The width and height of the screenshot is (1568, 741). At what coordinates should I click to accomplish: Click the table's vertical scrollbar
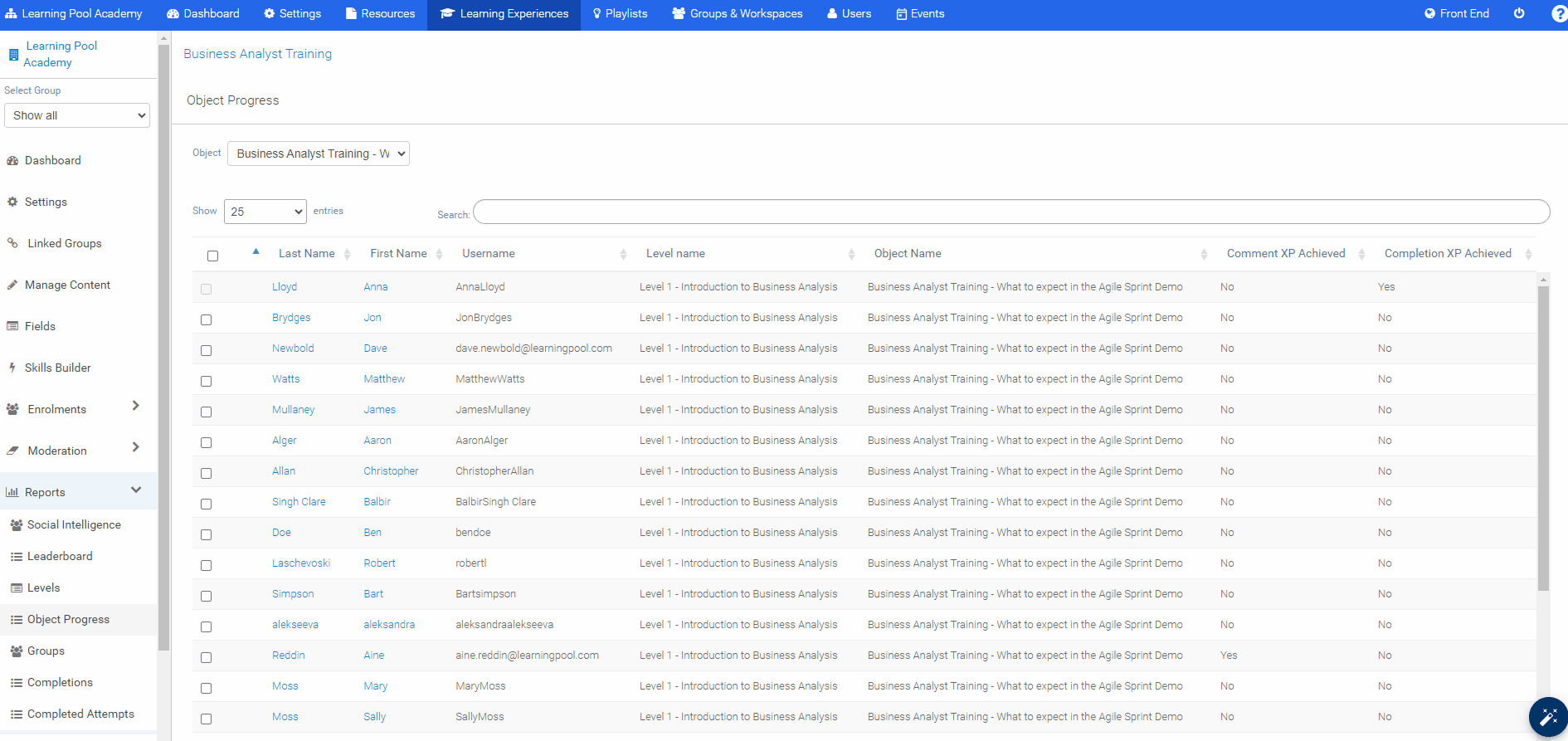click(x=1543, y=438)
